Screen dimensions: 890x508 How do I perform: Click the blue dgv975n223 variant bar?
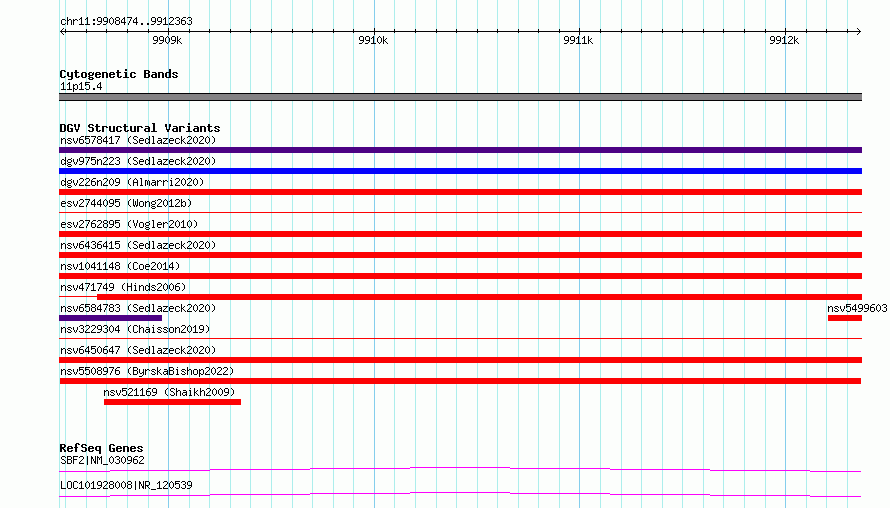tap(460, 171)
